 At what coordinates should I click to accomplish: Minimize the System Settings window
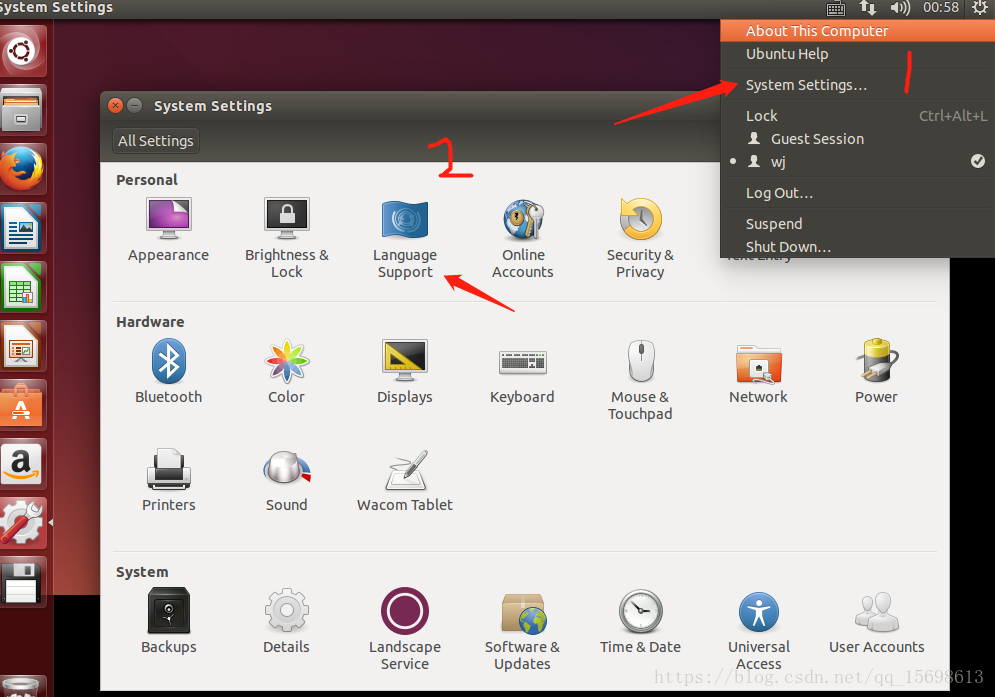pos(135,105)
